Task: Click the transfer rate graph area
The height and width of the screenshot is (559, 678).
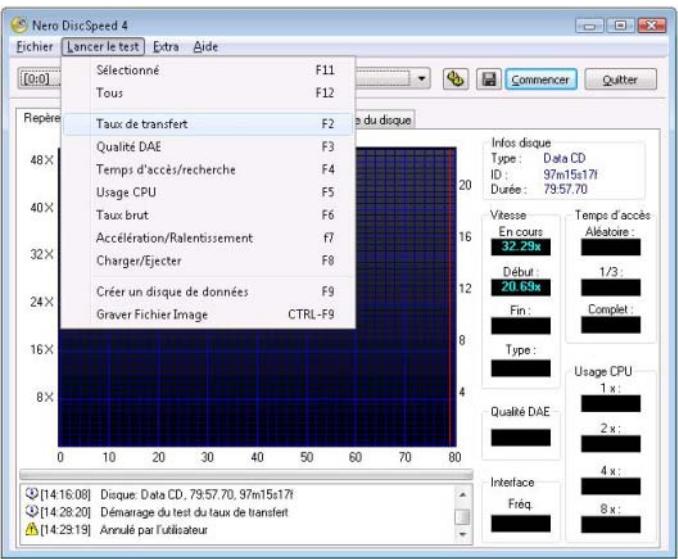Action: click(257, 387)
